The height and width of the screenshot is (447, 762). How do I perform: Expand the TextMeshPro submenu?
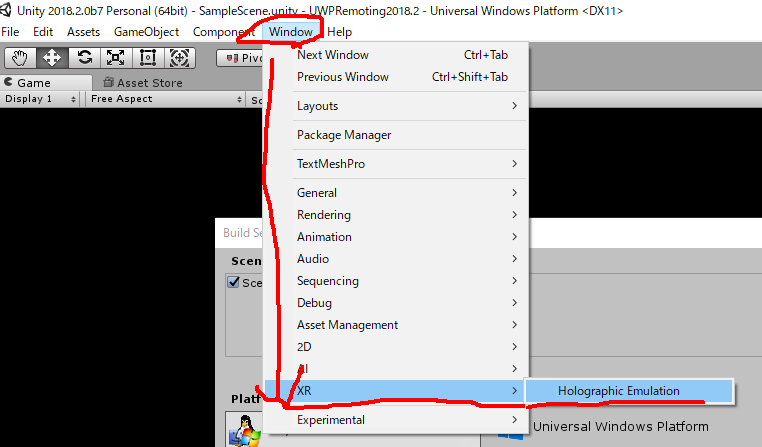tap(395, 164)
